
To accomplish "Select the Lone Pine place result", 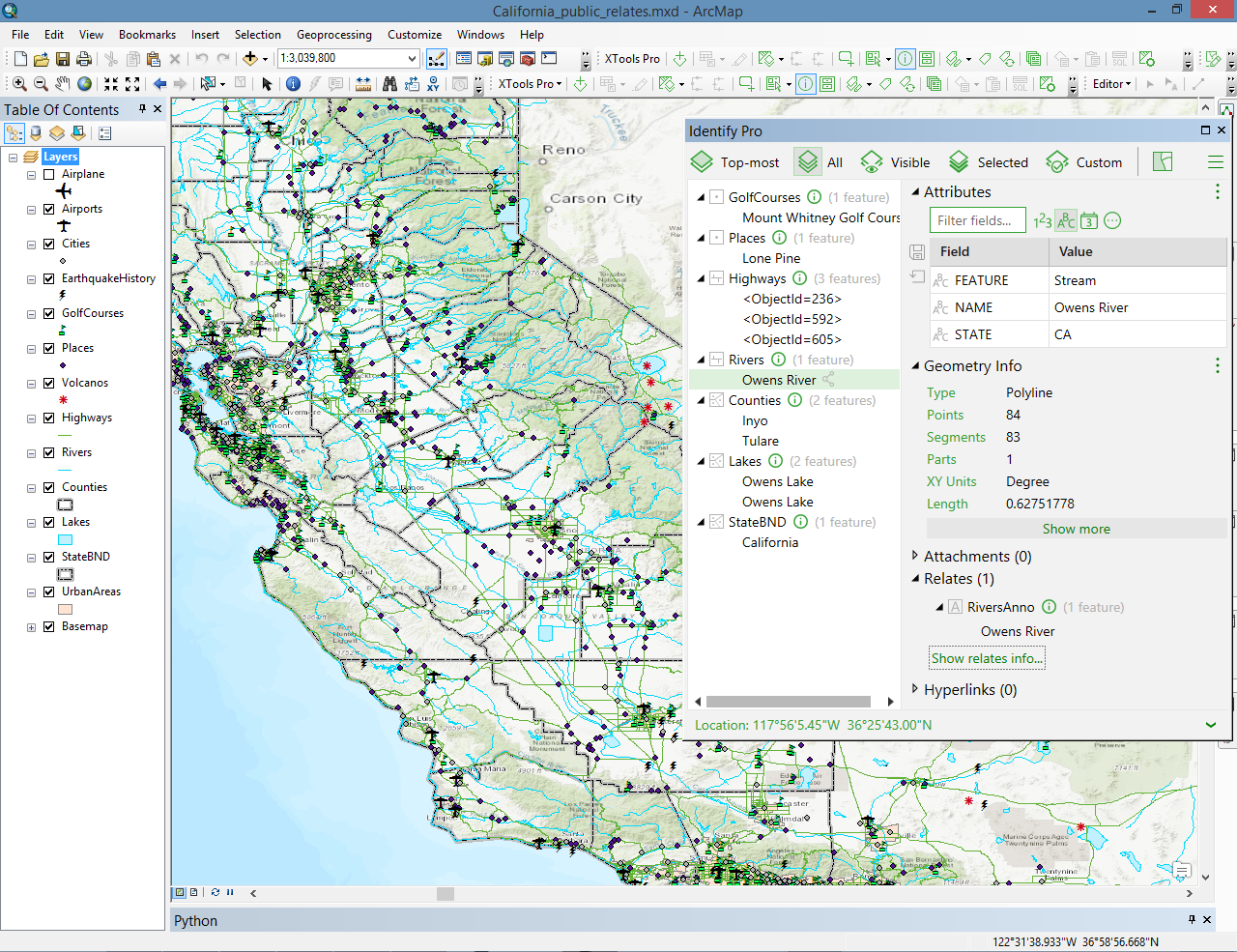I will tap(771, 258).
